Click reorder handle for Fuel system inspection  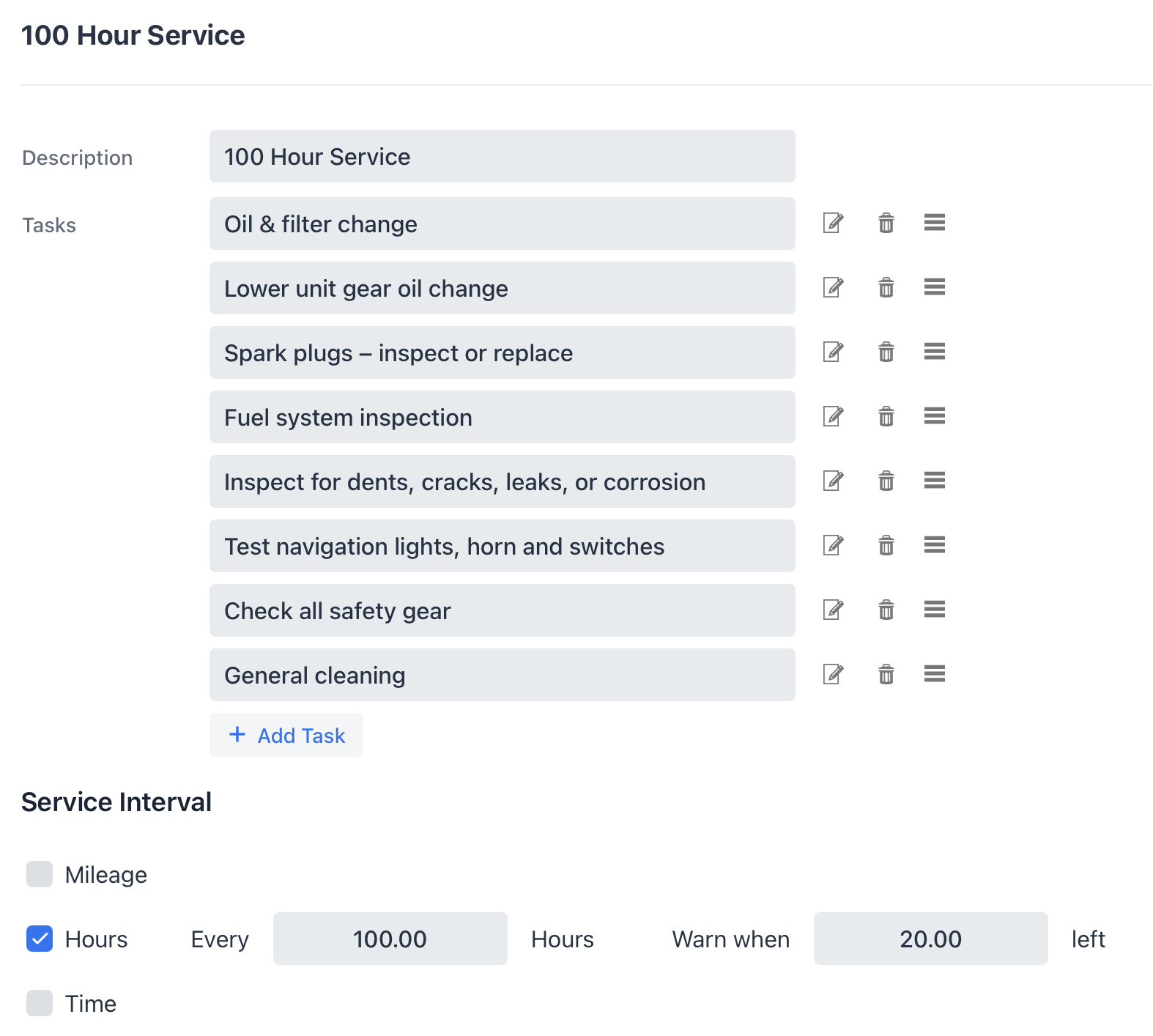pyautogui.click(x=935, y=415)
